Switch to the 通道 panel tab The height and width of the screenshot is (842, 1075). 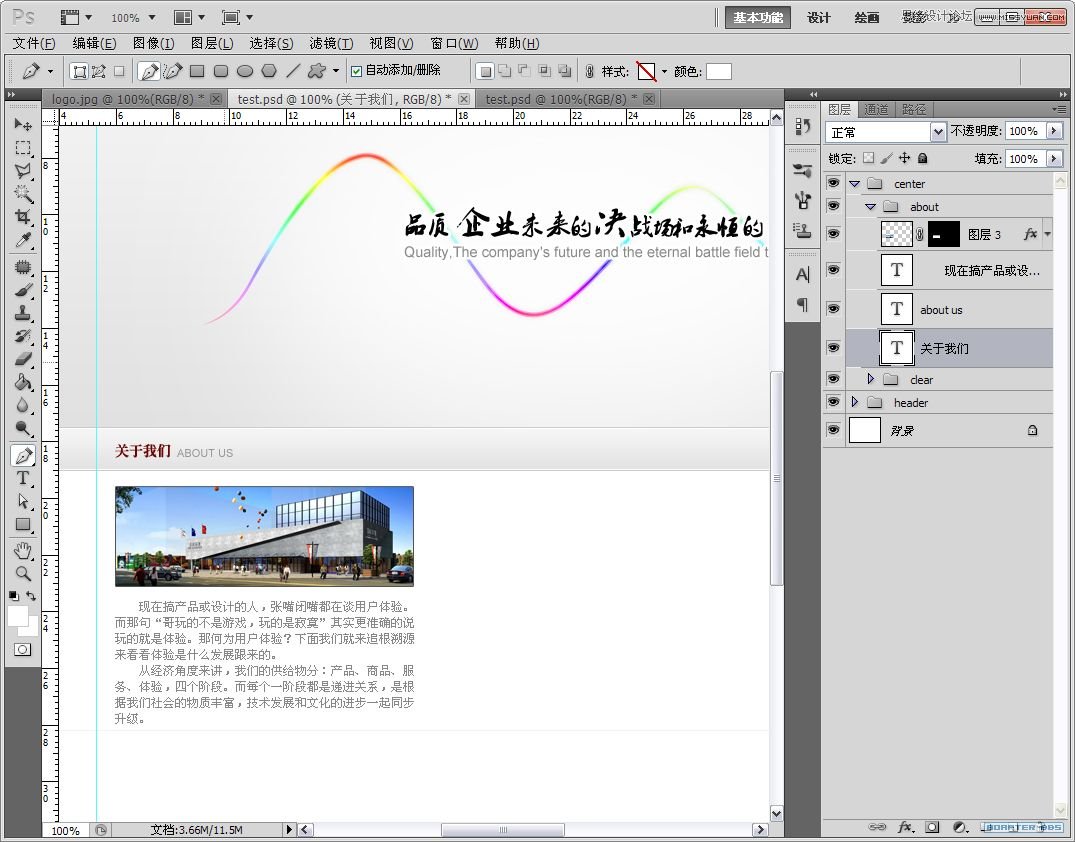[875, 110]
